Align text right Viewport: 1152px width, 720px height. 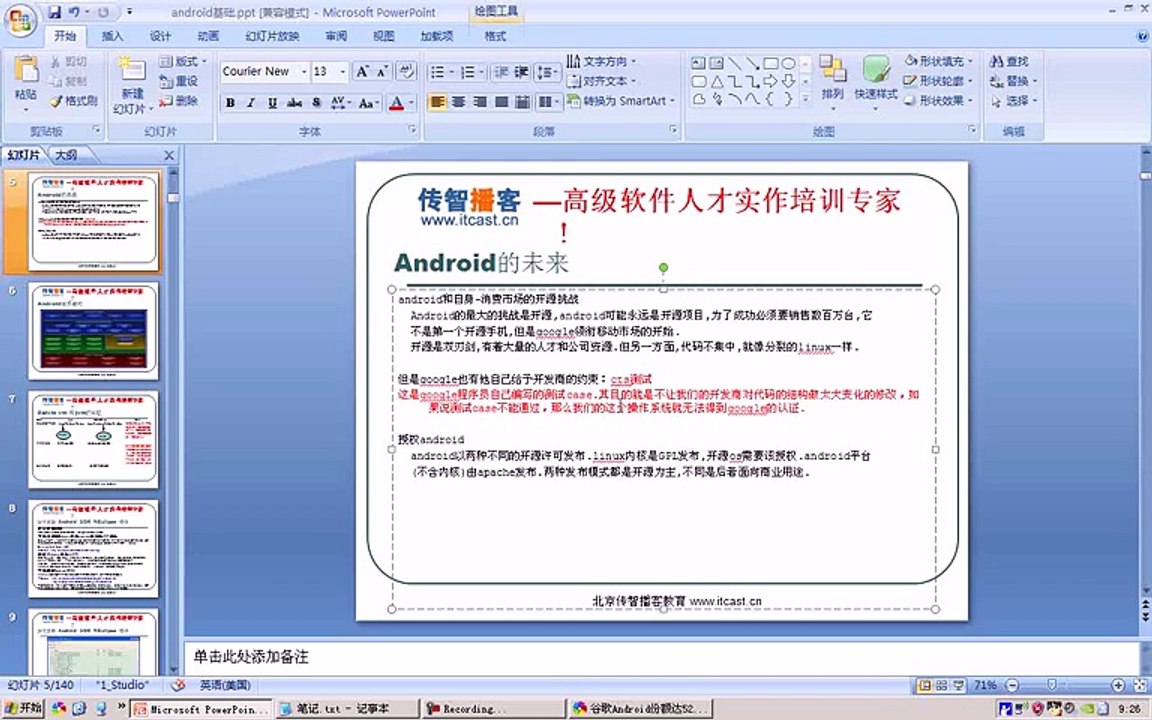click(x=480, y=101)
